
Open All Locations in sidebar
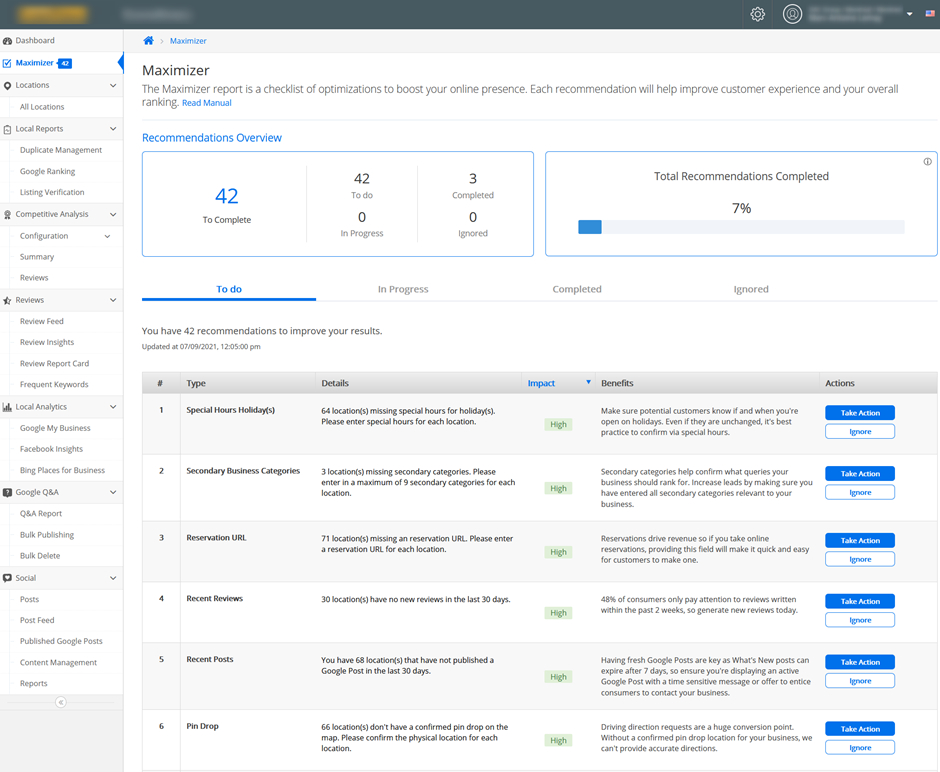pyautogui.click(x=42, y=107)
